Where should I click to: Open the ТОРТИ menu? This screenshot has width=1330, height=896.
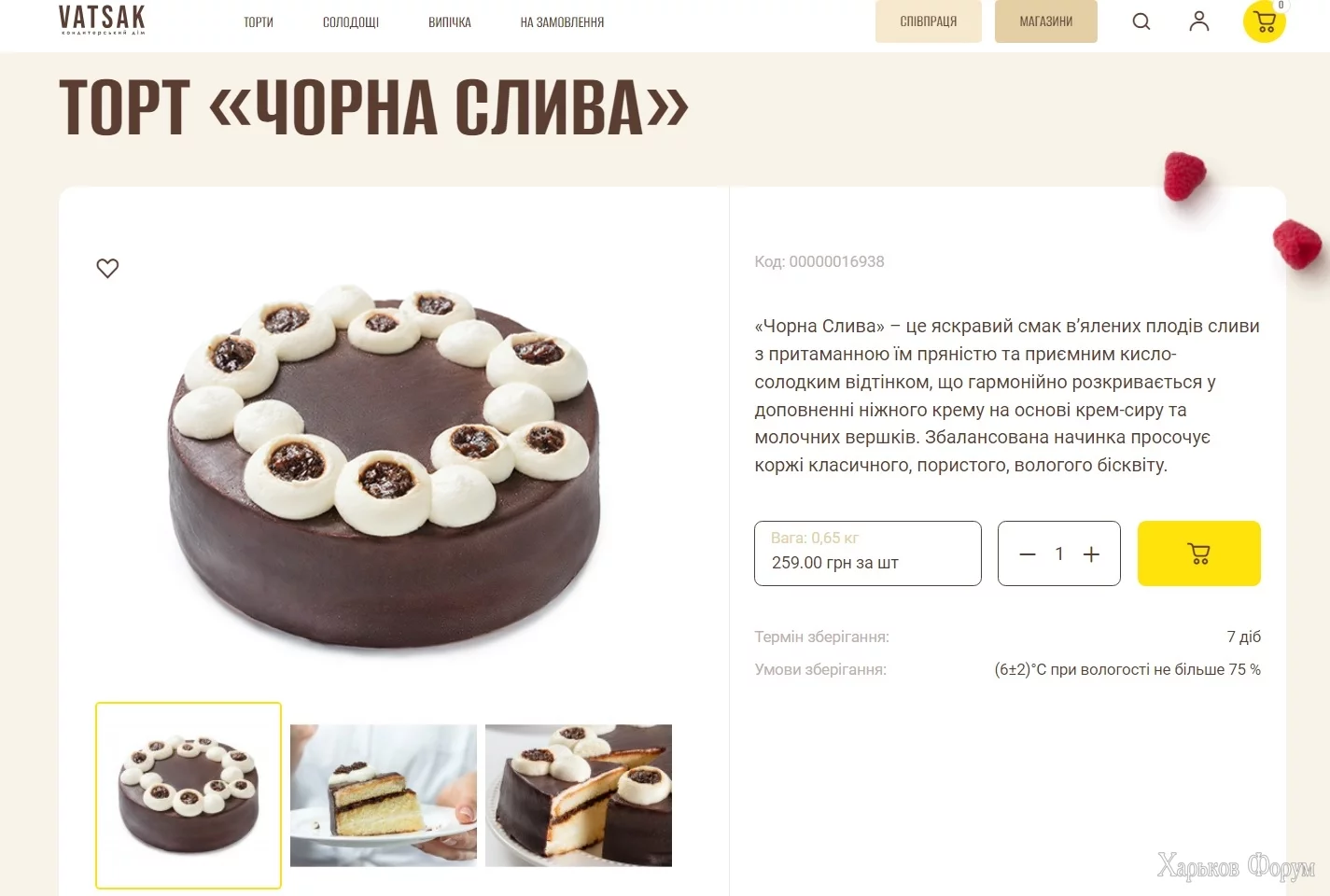pos(259,22)
